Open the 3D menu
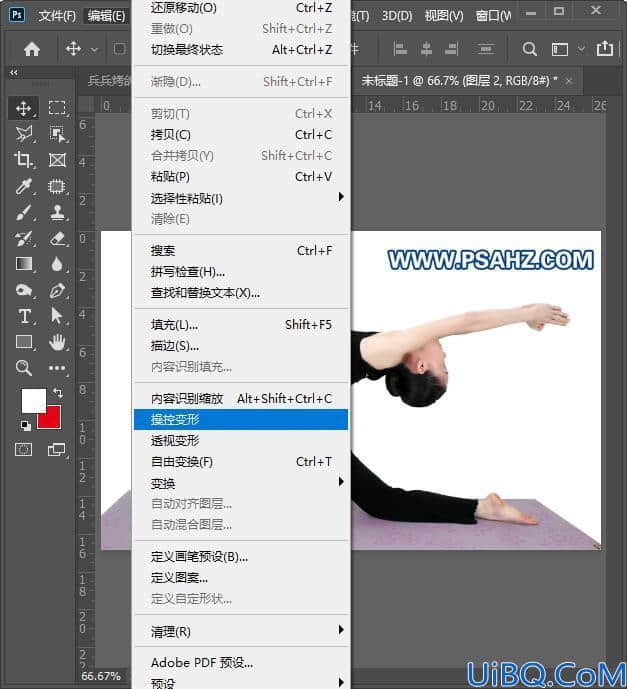627x689 pixels. point(397,16)
